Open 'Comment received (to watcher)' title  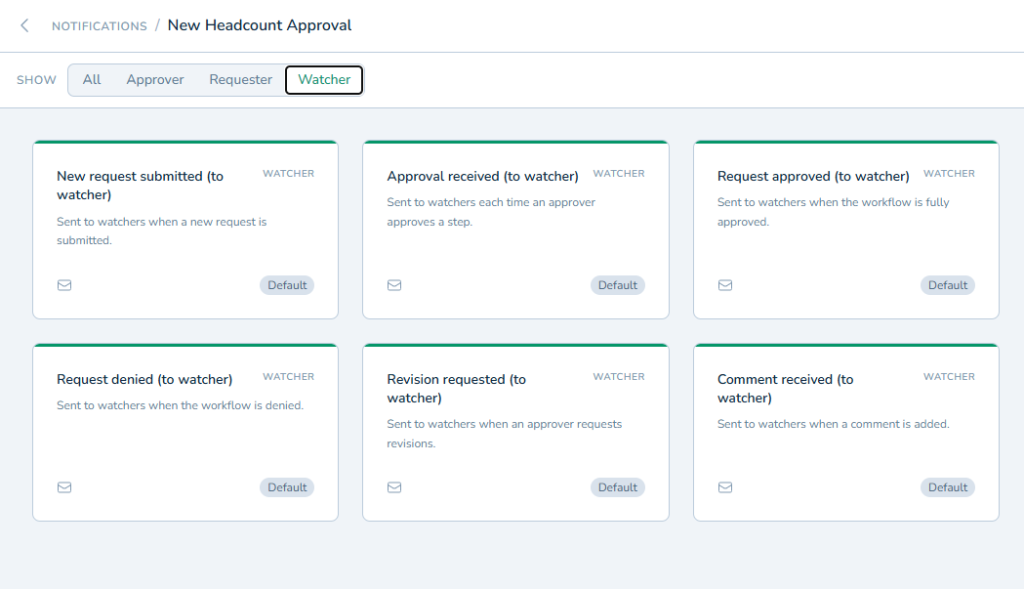[786, 389]
